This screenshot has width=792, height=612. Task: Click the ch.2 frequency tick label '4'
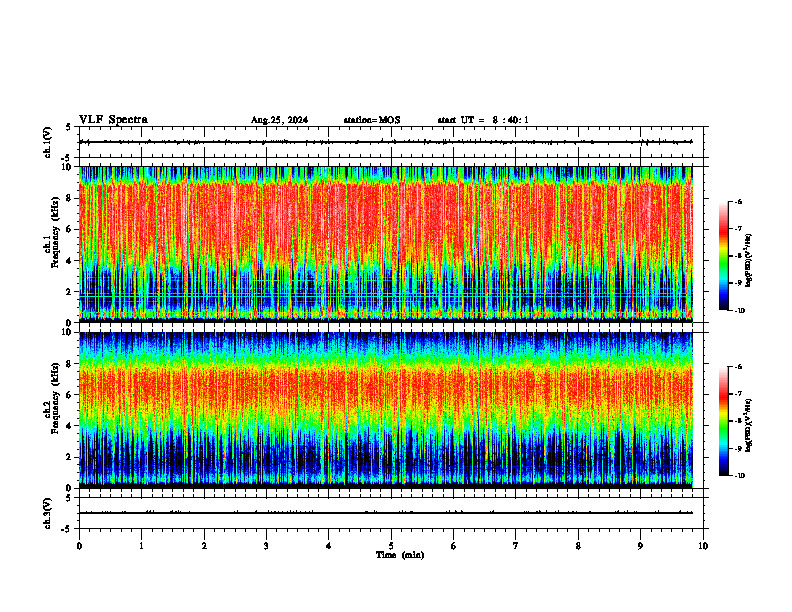point(70,426)
